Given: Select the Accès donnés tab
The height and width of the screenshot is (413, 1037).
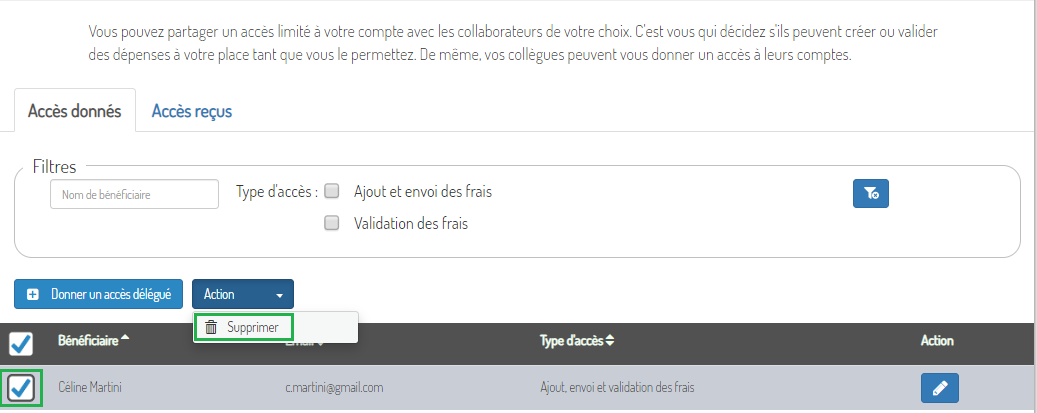Looking at the screenshot, I should [x=75, y=111].
